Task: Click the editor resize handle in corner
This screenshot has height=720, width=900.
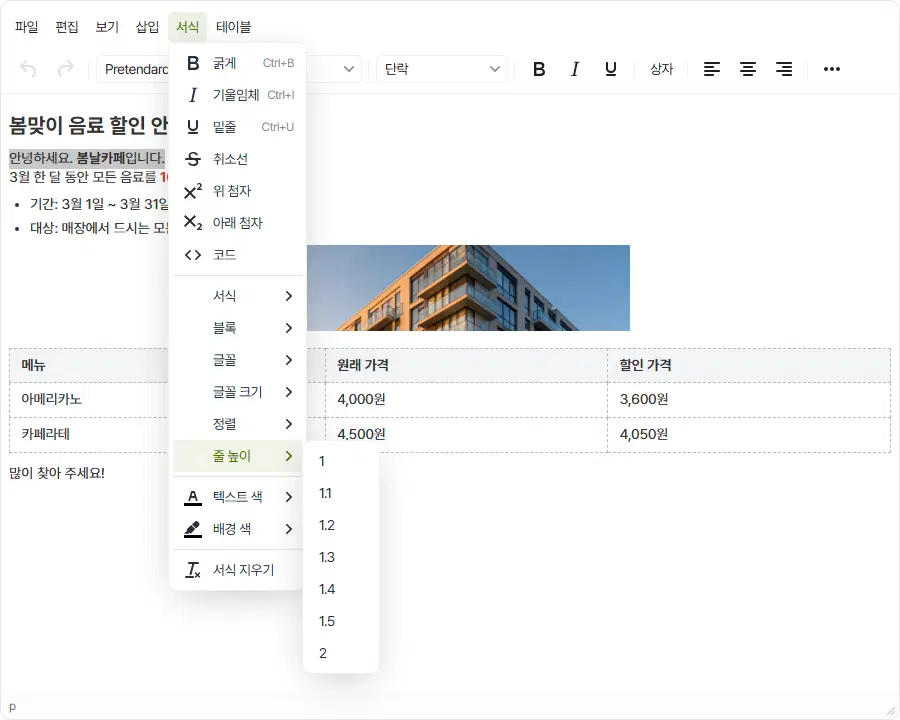Action: [891, 711]
